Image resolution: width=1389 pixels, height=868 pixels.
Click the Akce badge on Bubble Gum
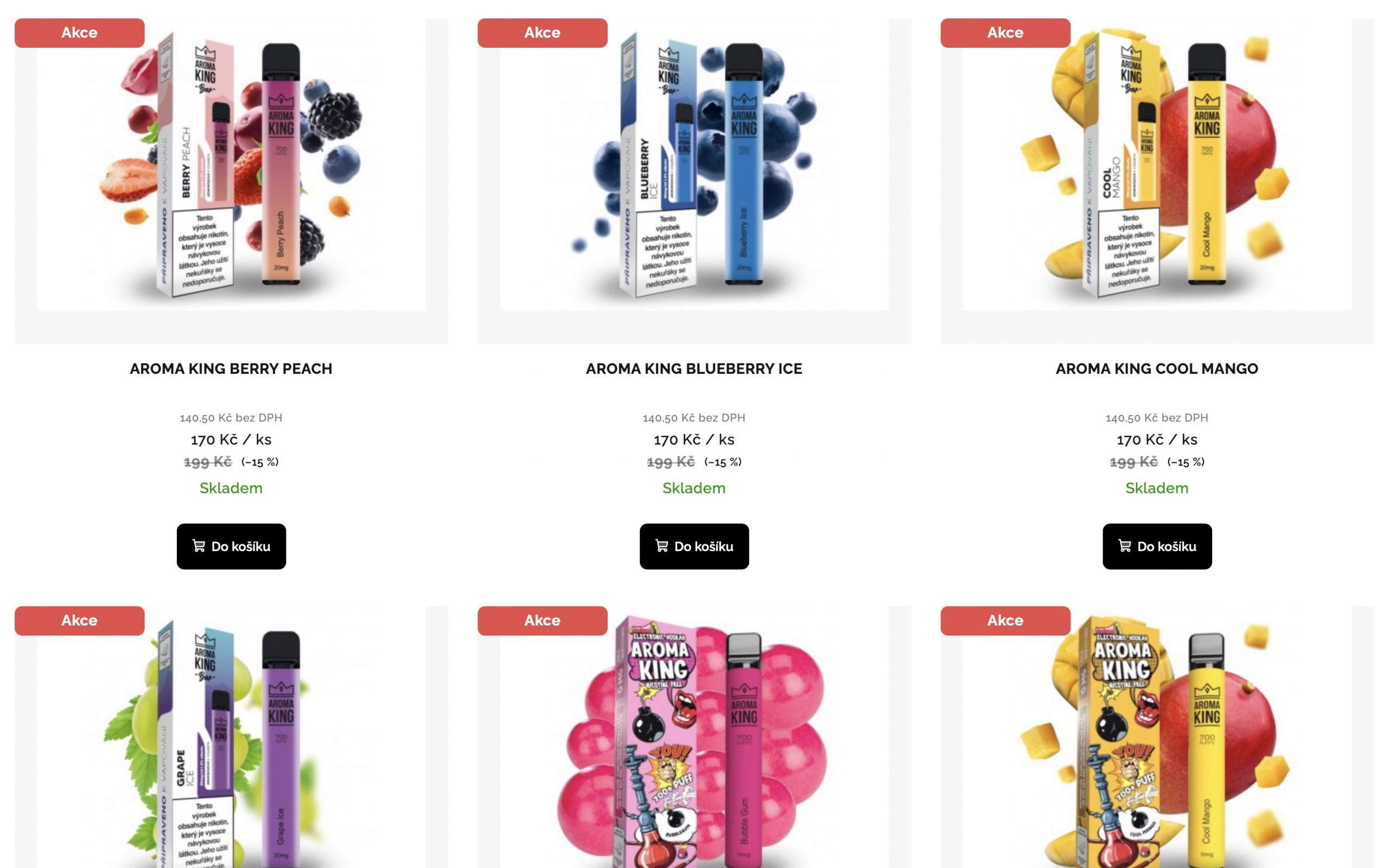pyautogui.click(x=543, y=621)
